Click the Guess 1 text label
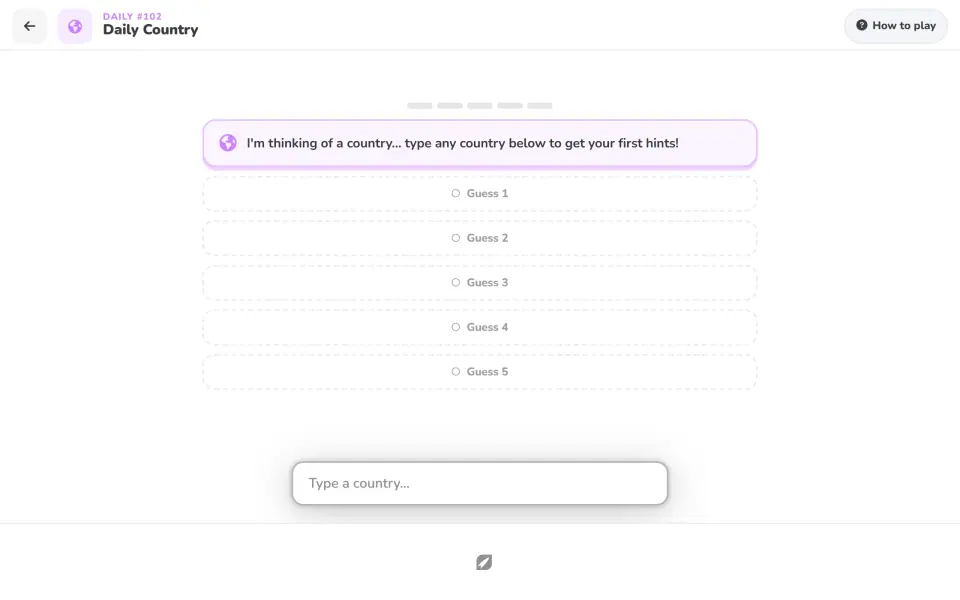Image resolution: width=960 pixels, height=600 pixels. (487, 193)
